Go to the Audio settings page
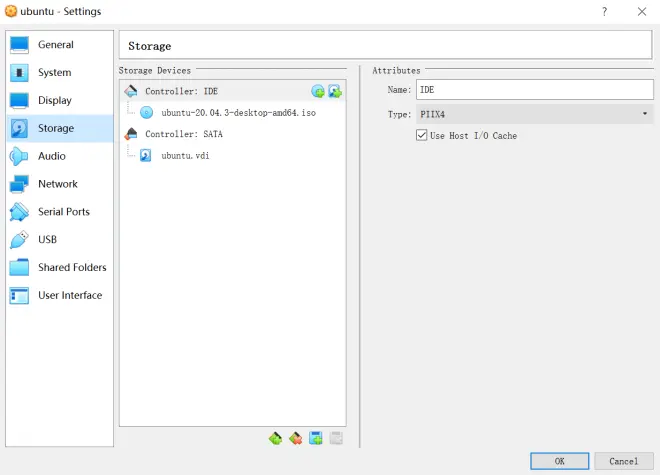 [x=60, y=156]
